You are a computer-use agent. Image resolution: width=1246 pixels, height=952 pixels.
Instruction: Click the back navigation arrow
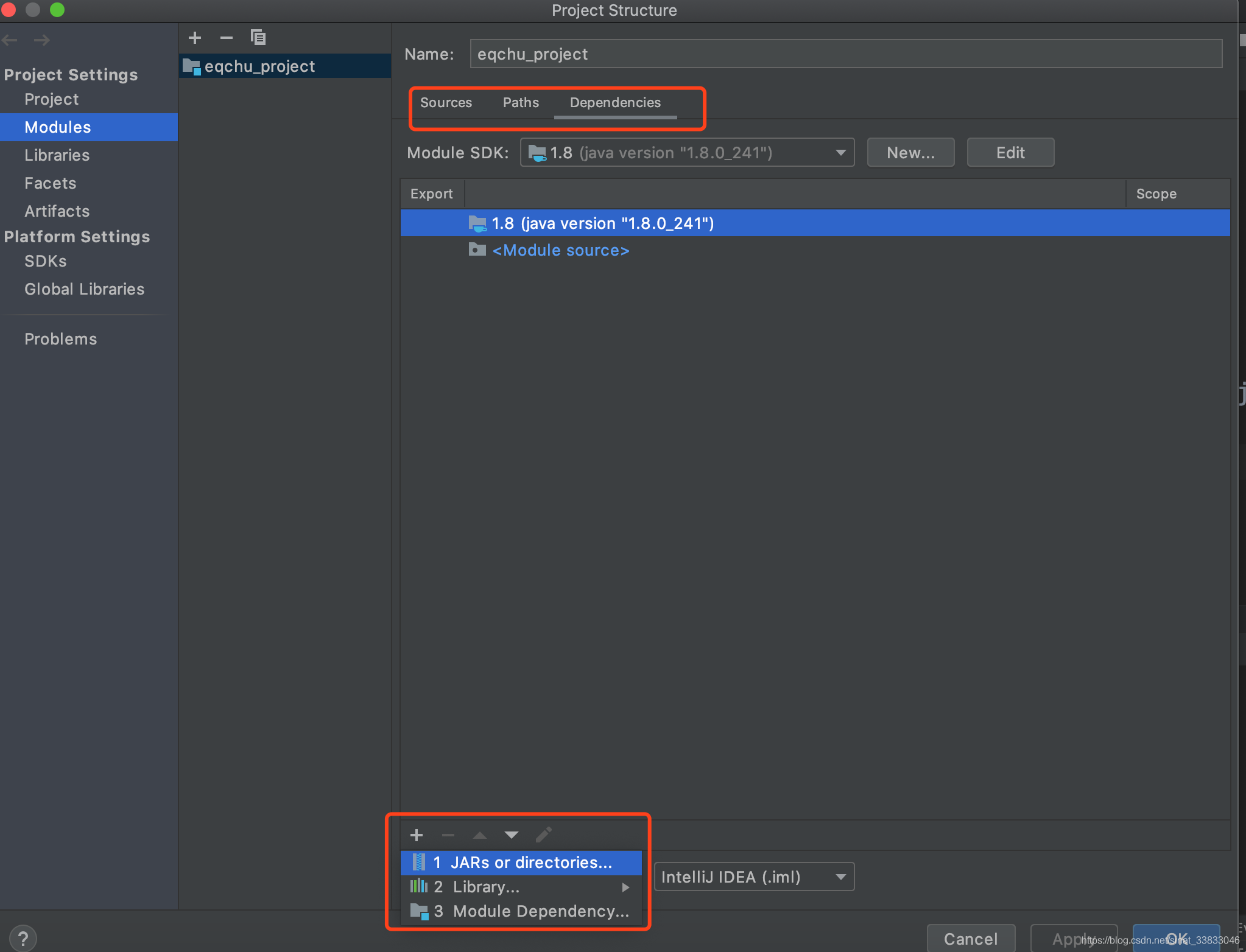(10, 40)
